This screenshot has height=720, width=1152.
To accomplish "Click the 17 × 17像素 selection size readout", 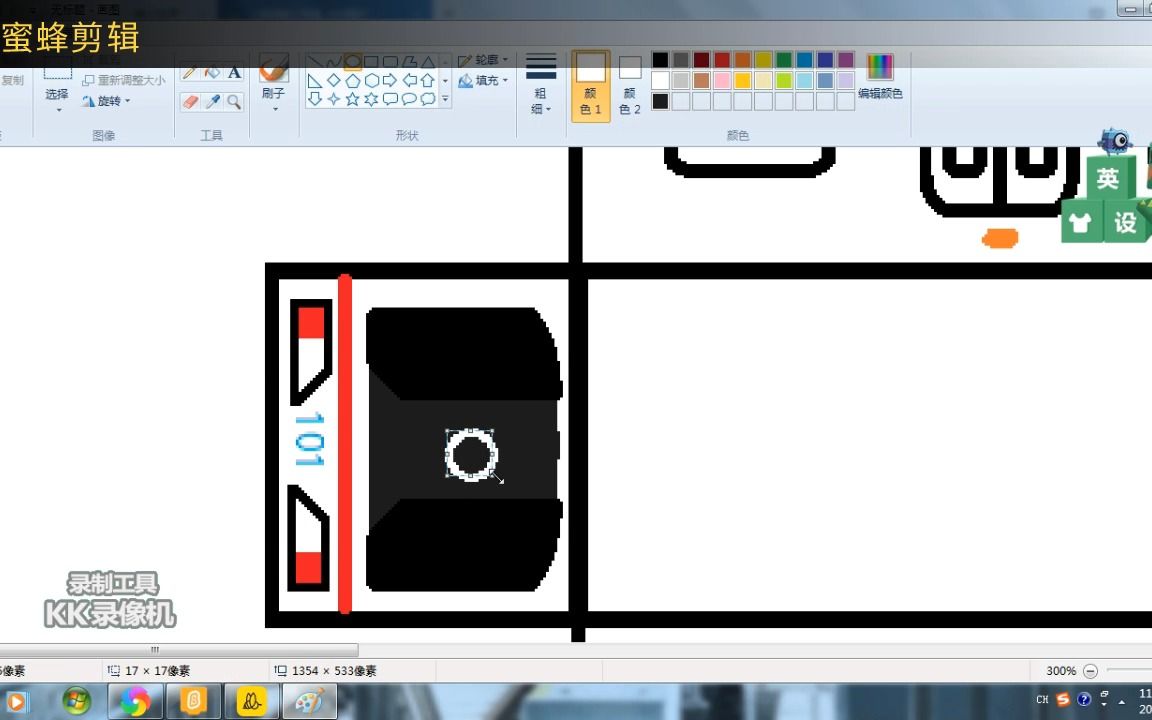I will (x=157, y=671).
